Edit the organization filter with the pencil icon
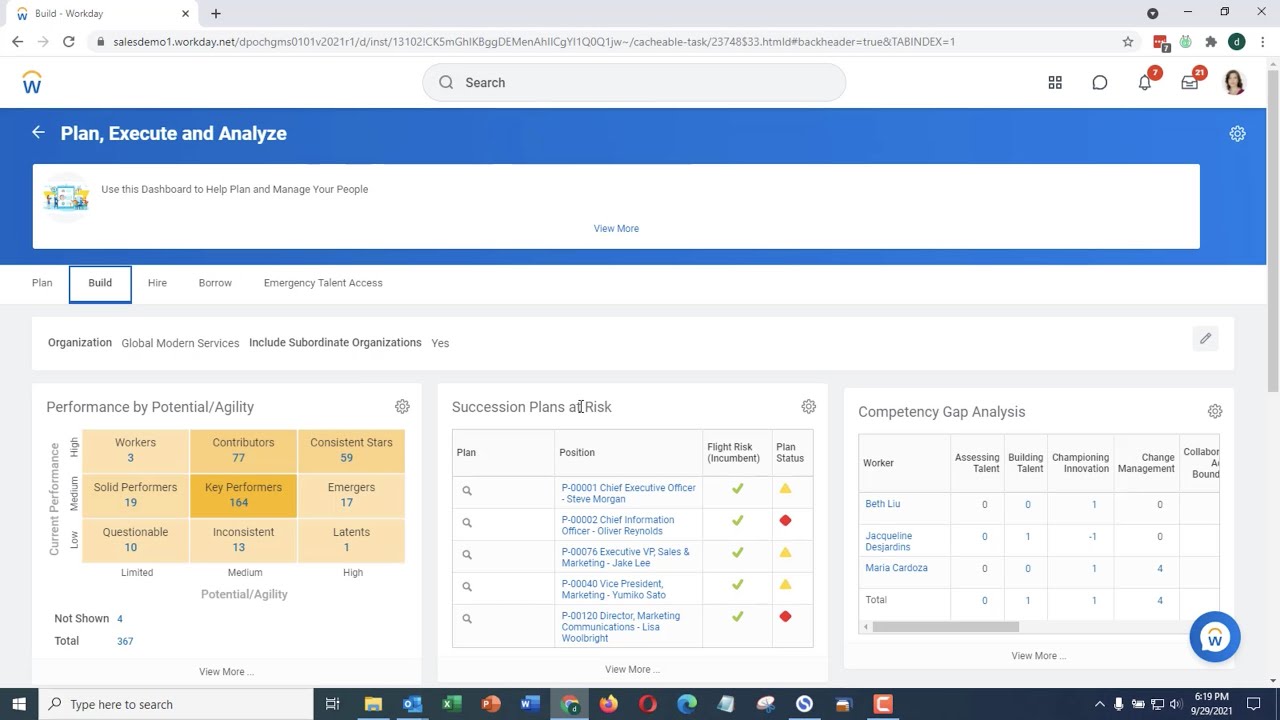The width and height of the screenshot is (1280, 720). 1205,339
